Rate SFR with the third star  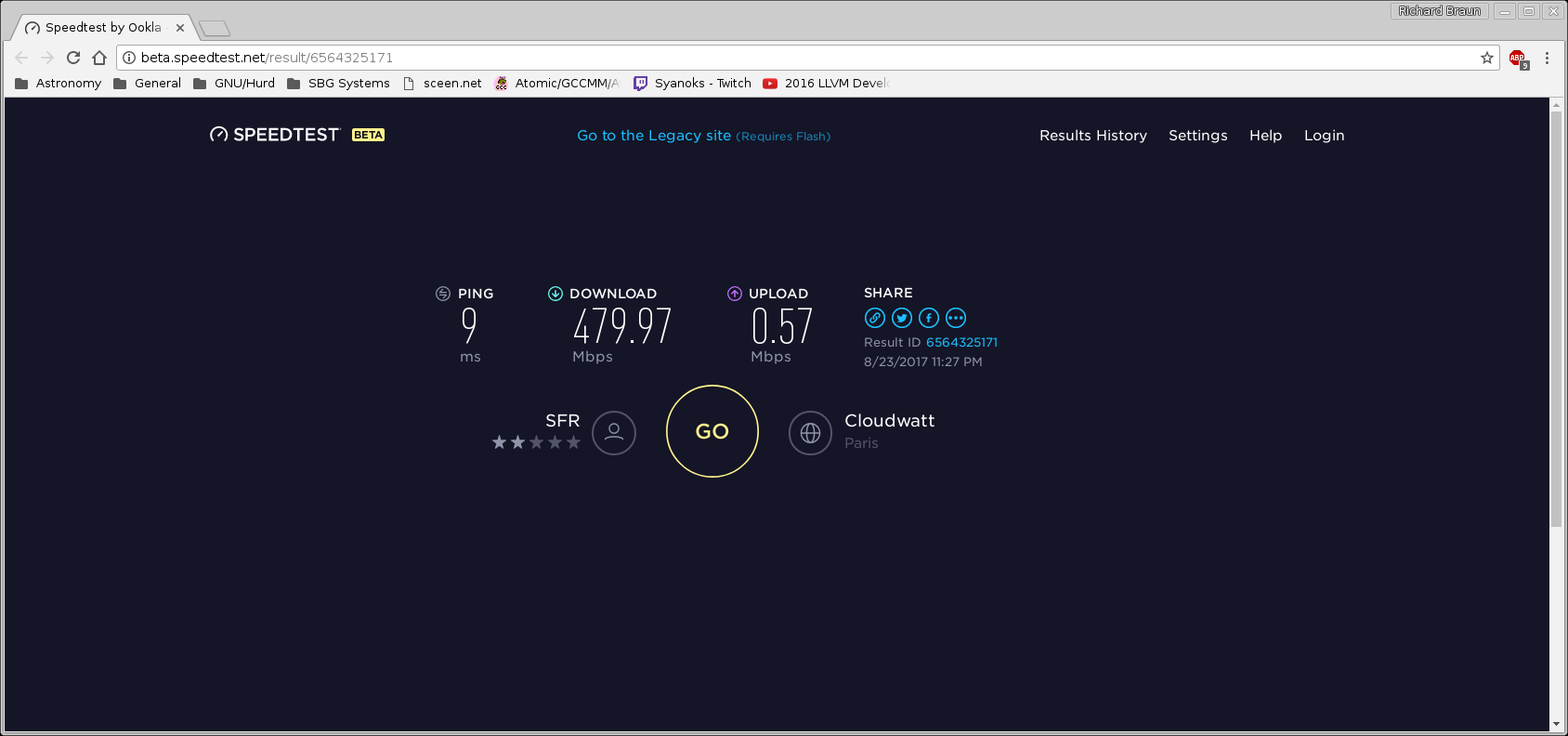tap(536, 442)
